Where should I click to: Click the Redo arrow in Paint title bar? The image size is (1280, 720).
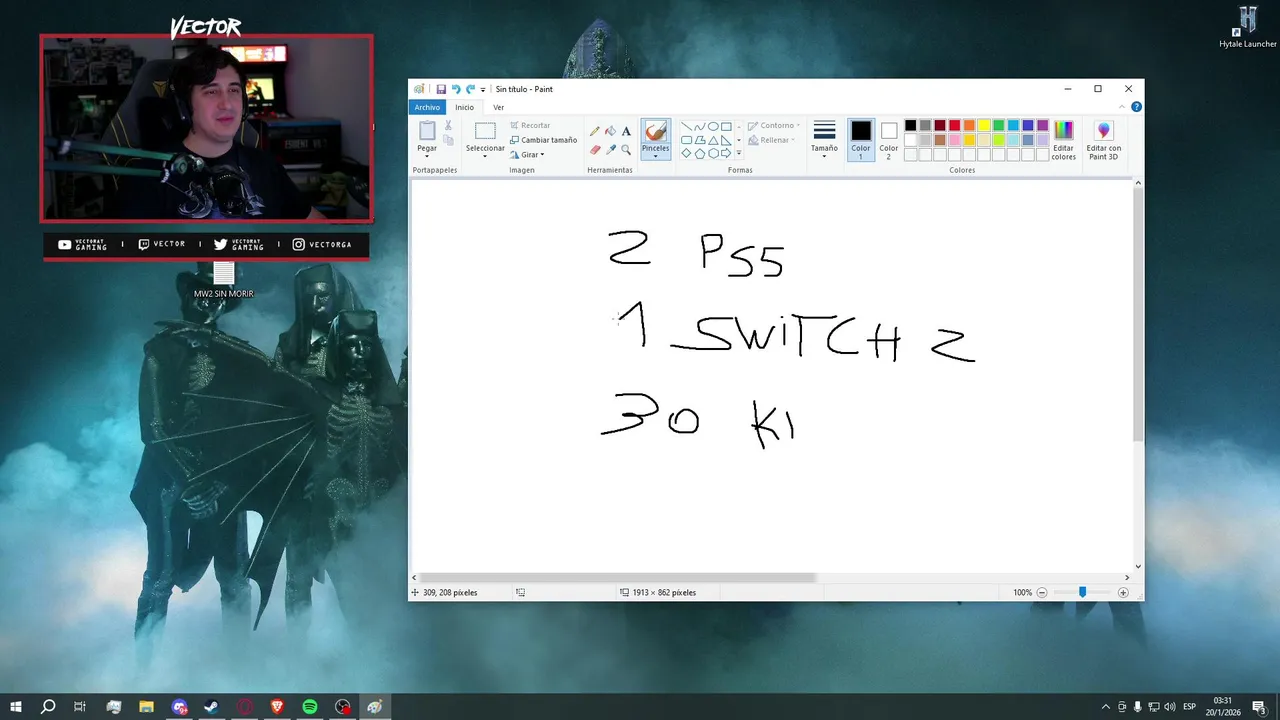[470, 89]
